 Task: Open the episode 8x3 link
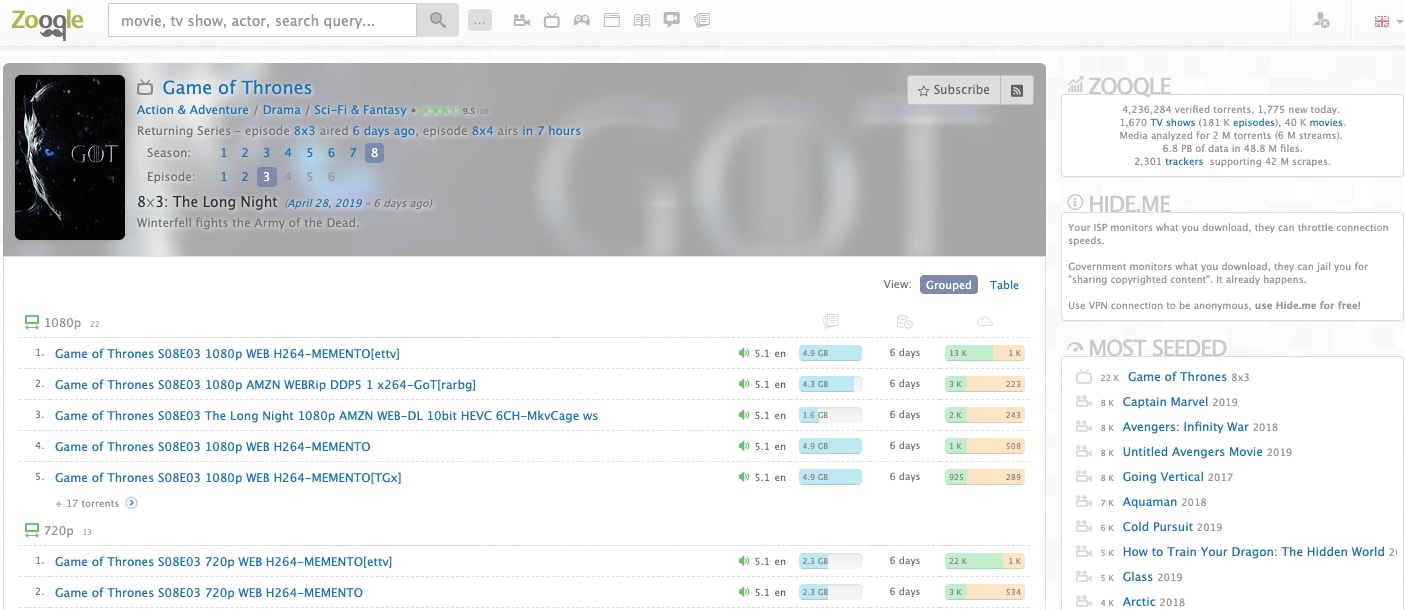coord(305,131)
